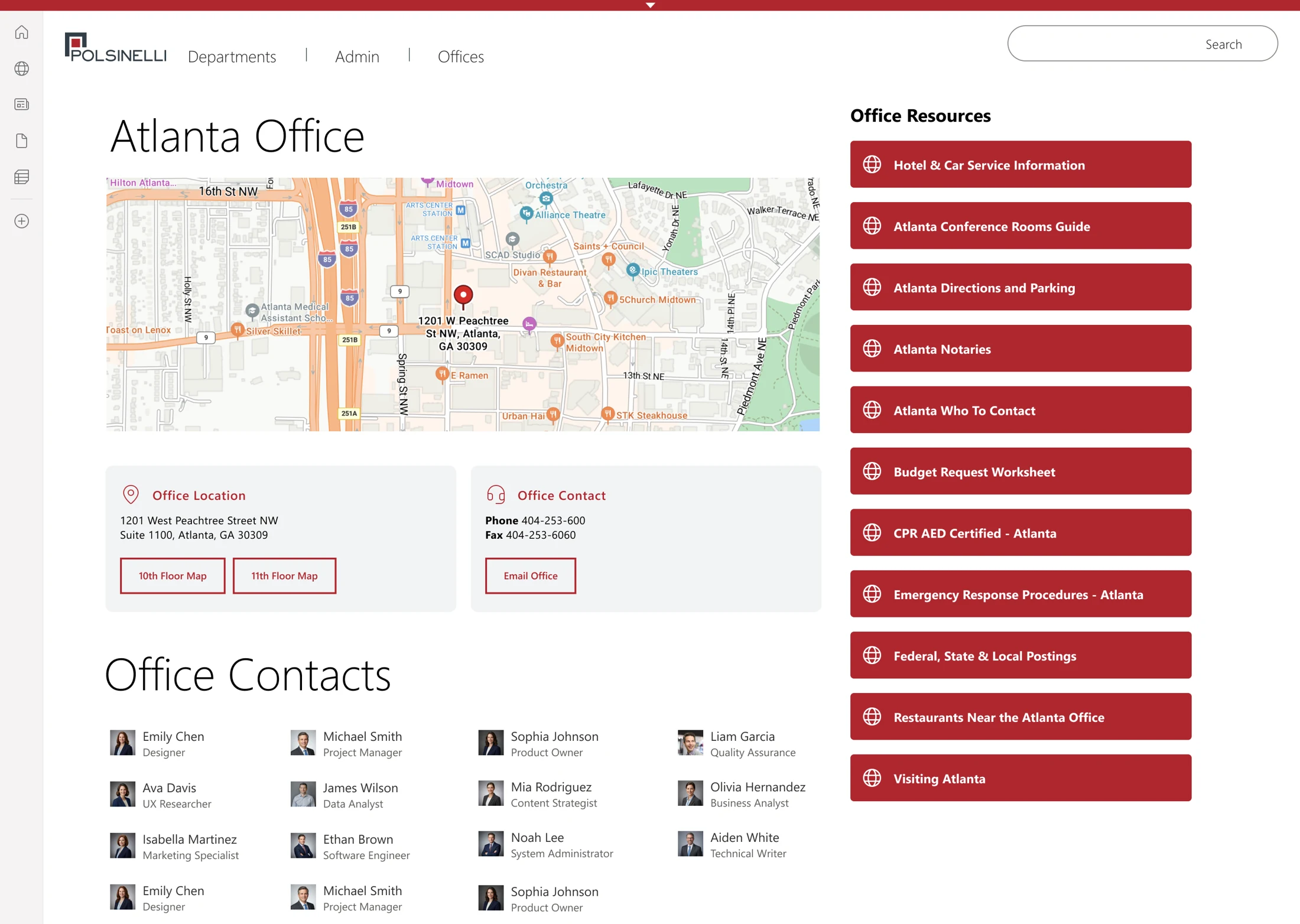This screenshot has width=1300, height=924.
Task: Open Visiting Atlanta resource
Action: click(x=1020, y=779)
